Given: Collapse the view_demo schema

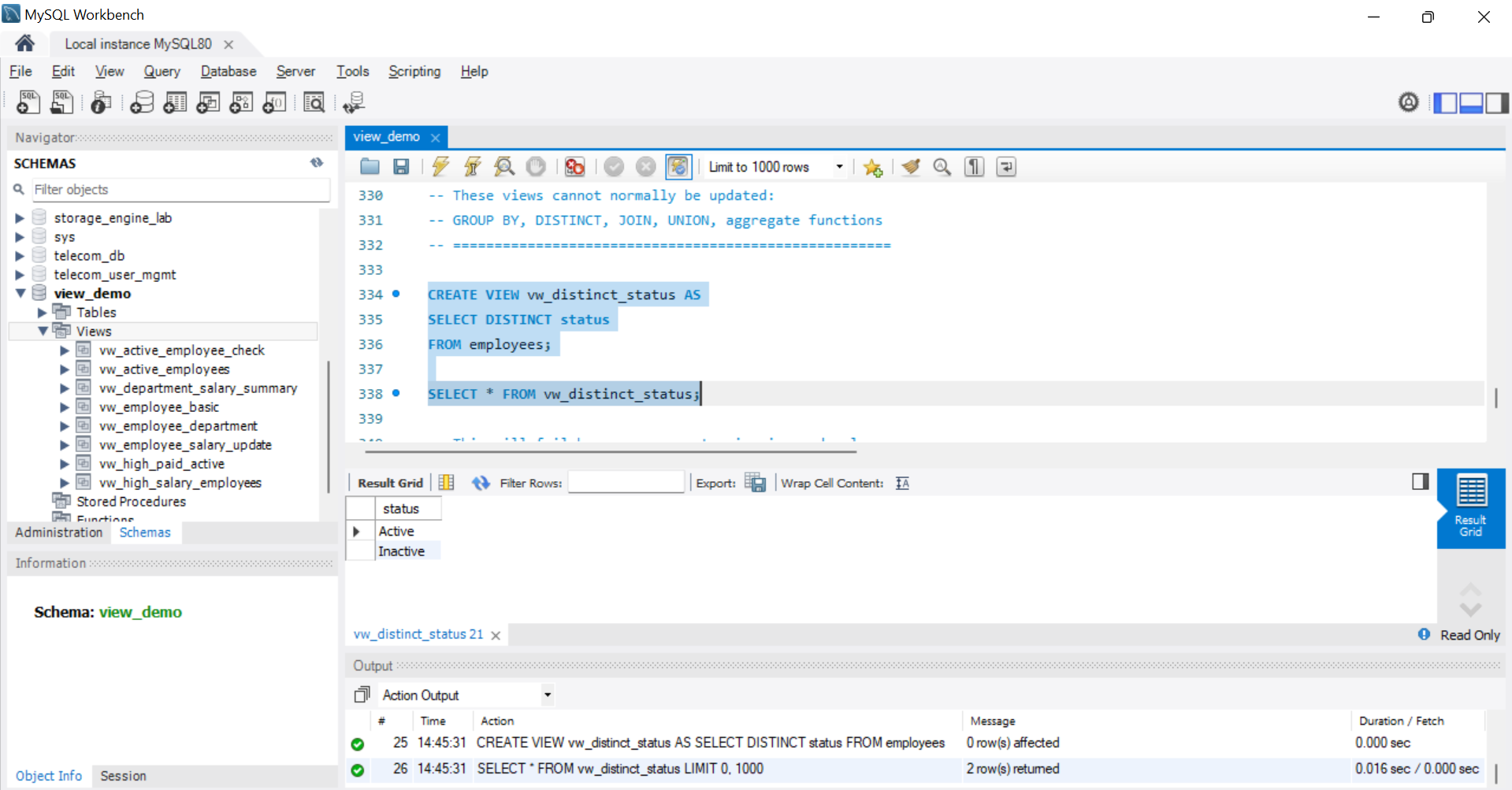Looking at the screenshot, I should 20,293.
